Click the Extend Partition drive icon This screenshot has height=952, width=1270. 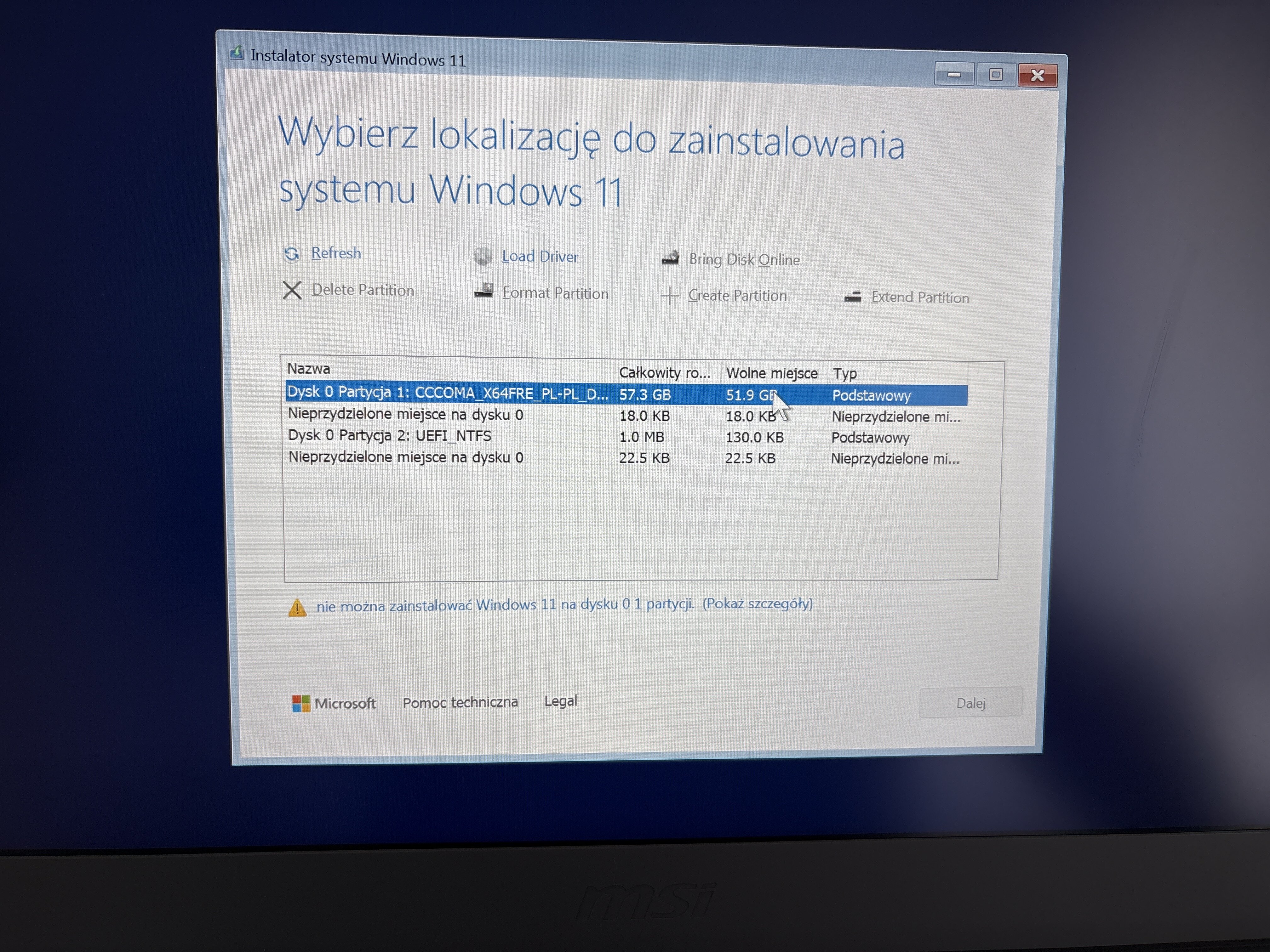pos(853,297)
